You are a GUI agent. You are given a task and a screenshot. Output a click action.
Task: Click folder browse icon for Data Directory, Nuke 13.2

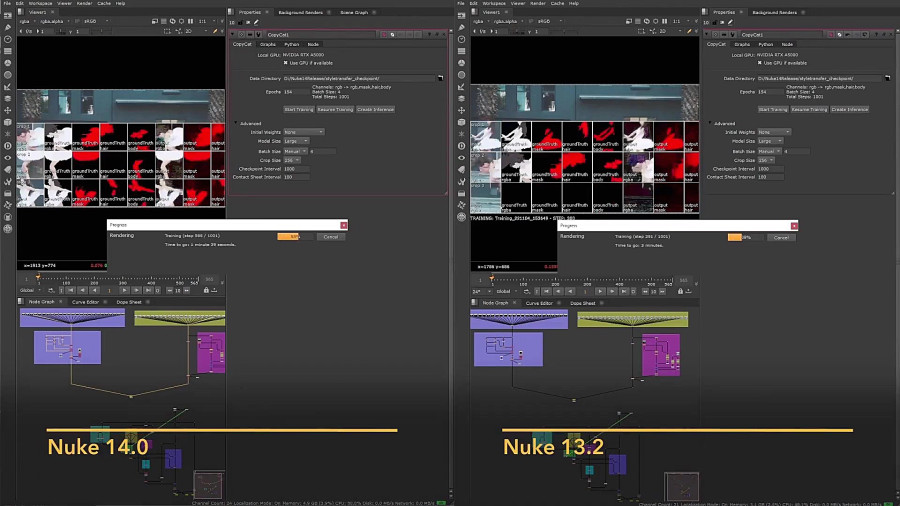(x=887, y=78)
